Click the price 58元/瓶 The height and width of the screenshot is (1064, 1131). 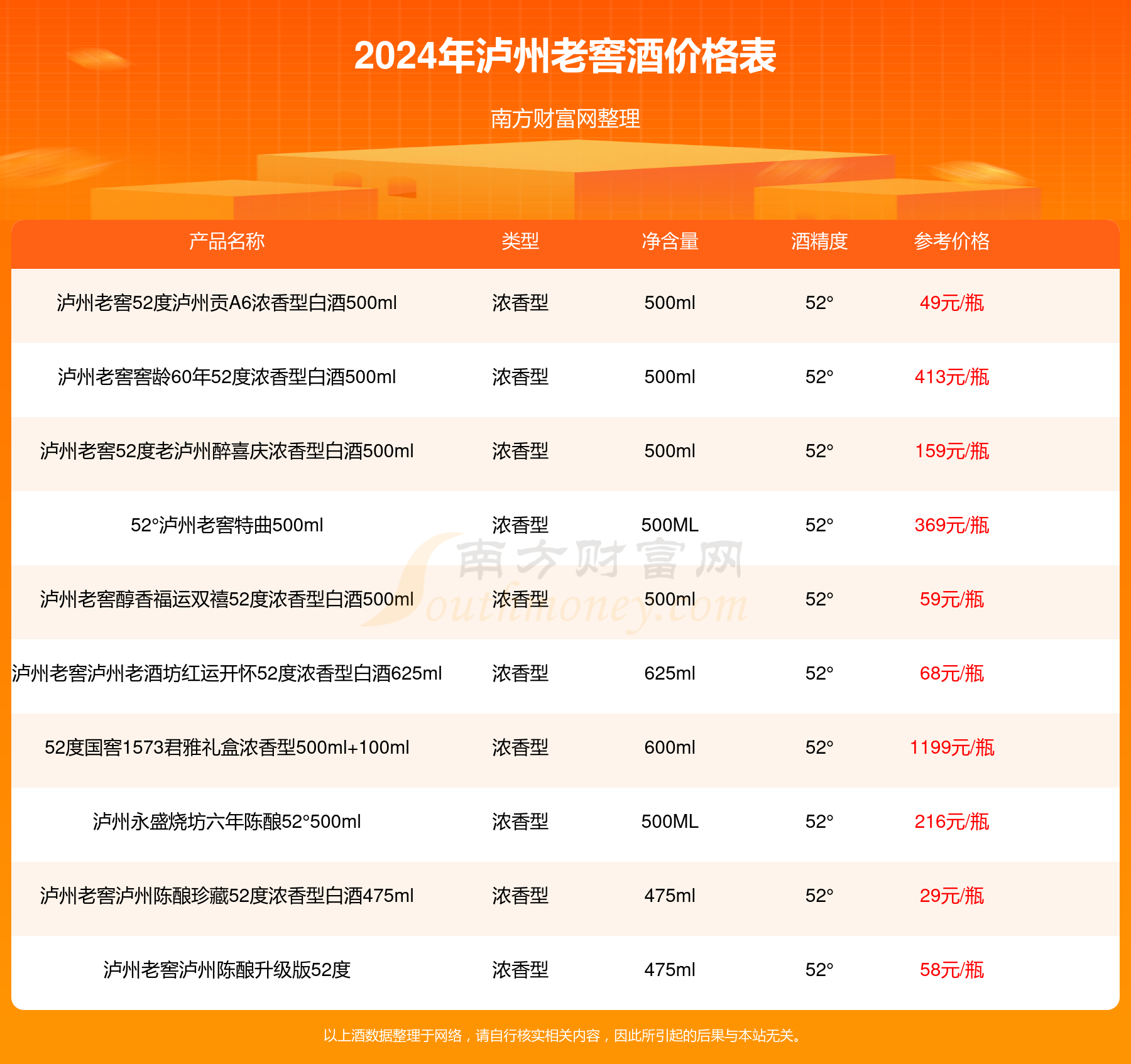point(952,970)
